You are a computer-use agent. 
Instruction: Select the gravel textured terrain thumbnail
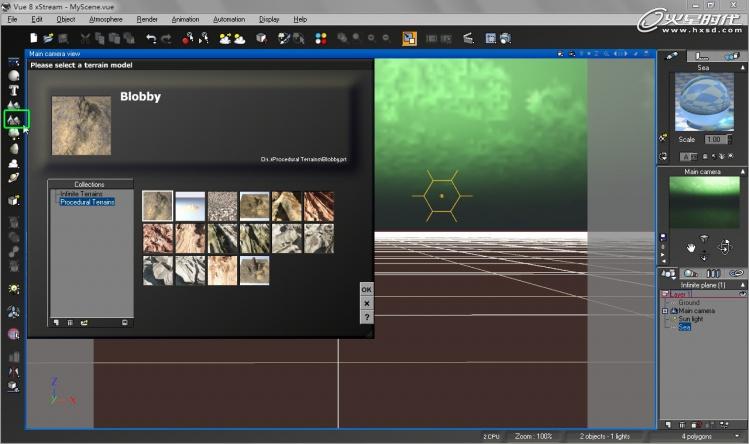[223, 206]
